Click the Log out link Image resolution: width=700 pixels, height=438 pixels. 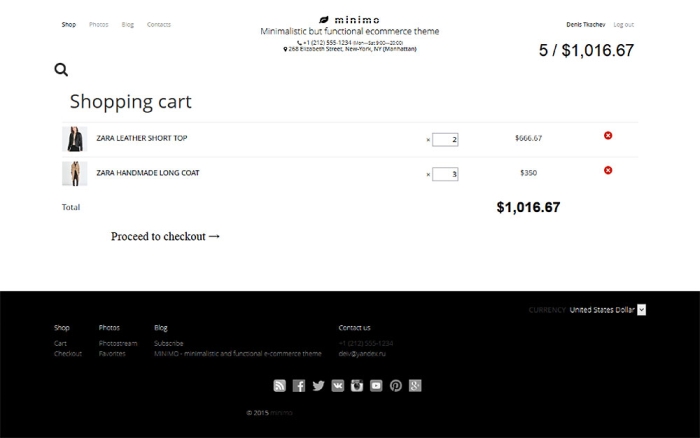tap(623, 24)
